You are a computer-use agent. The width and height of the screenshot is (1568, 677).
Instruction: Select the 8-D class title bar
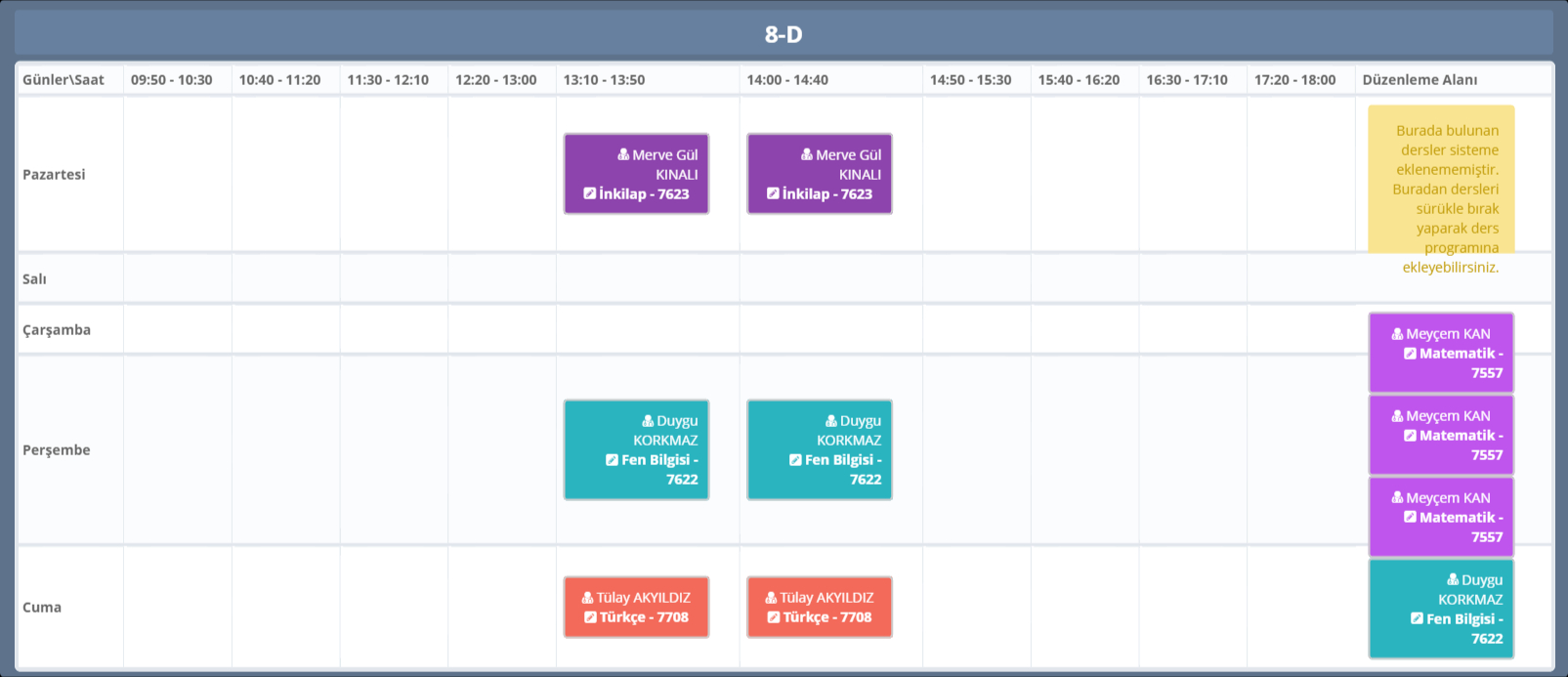tap(784, 34)
